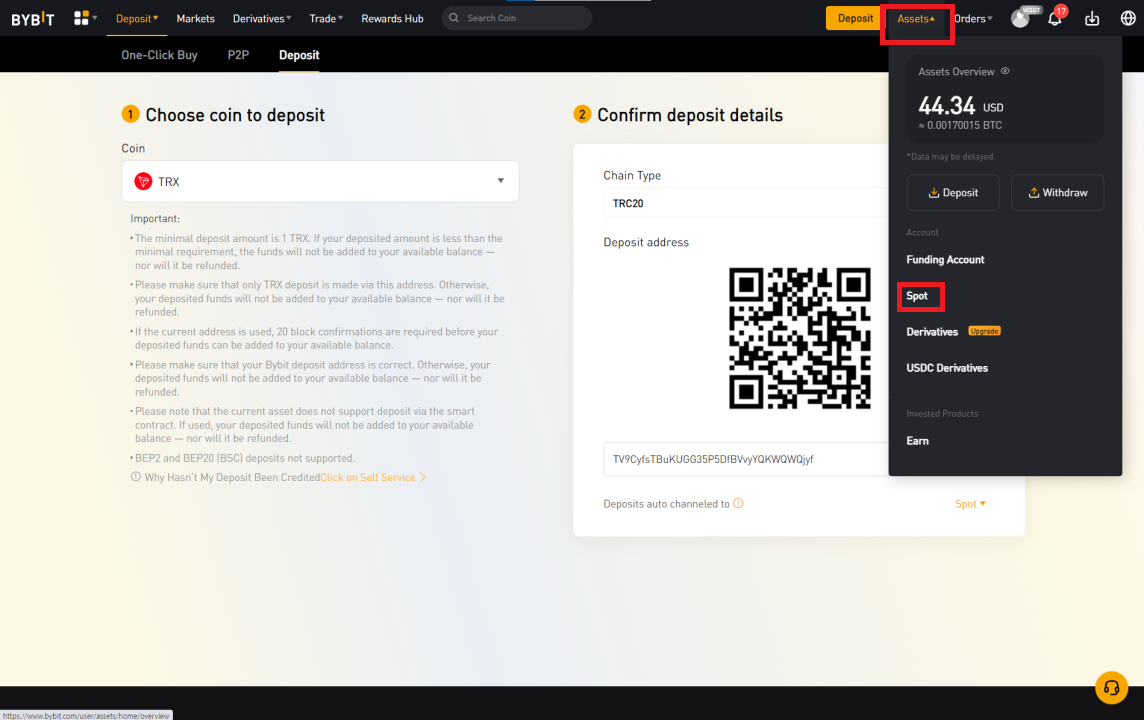Click the Upgrade badge next to Derivatives
The width and height of the screenshot is (1144, 720).
click(x=984, y=330)
